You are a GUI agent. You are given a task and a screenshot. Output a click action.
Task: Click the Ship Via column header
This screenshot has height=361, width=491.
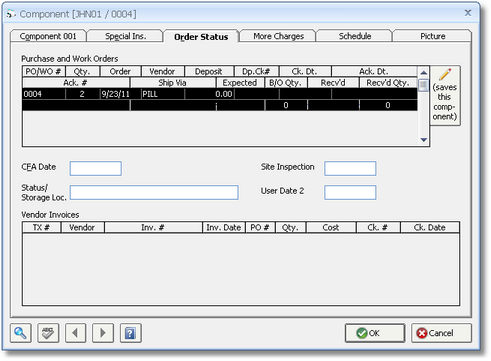click(173, 83)
